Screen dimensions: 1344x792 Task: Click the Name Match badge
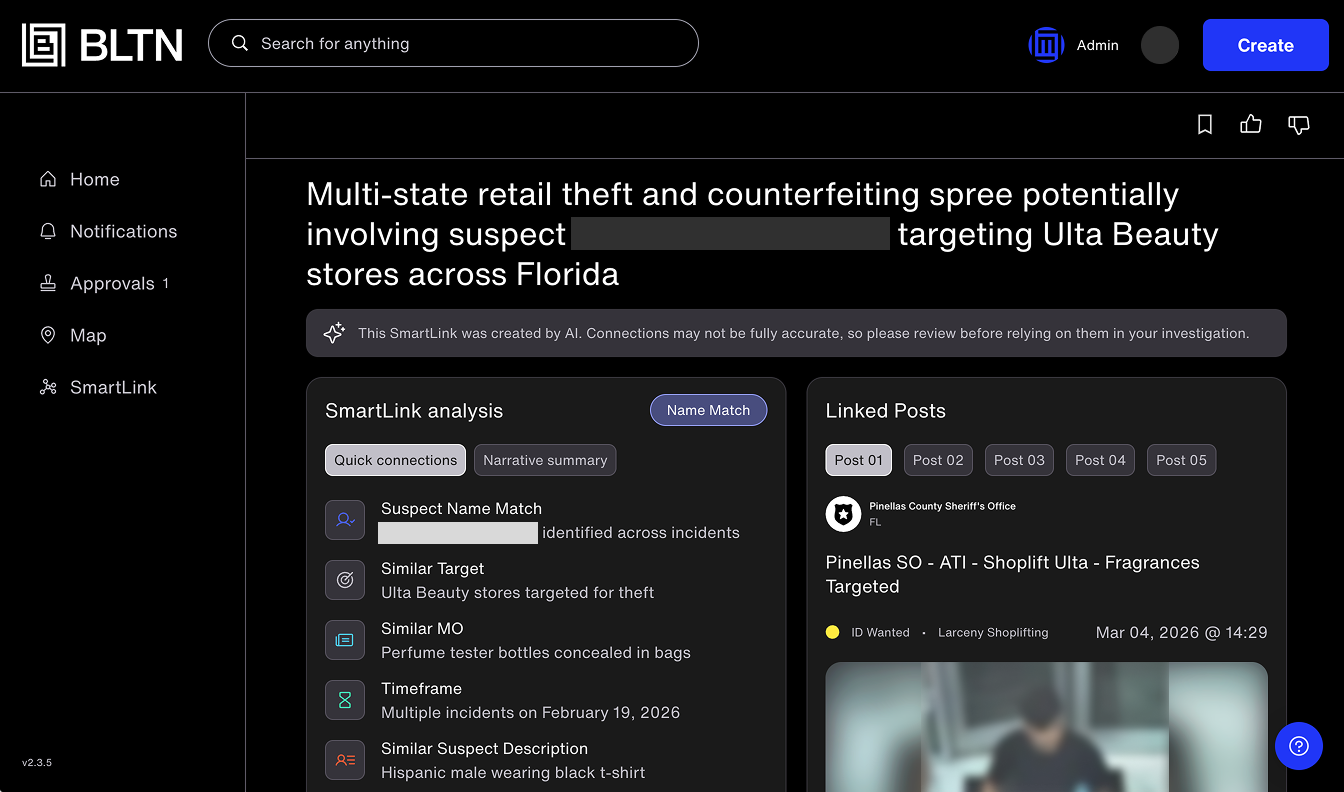[708, 410]
